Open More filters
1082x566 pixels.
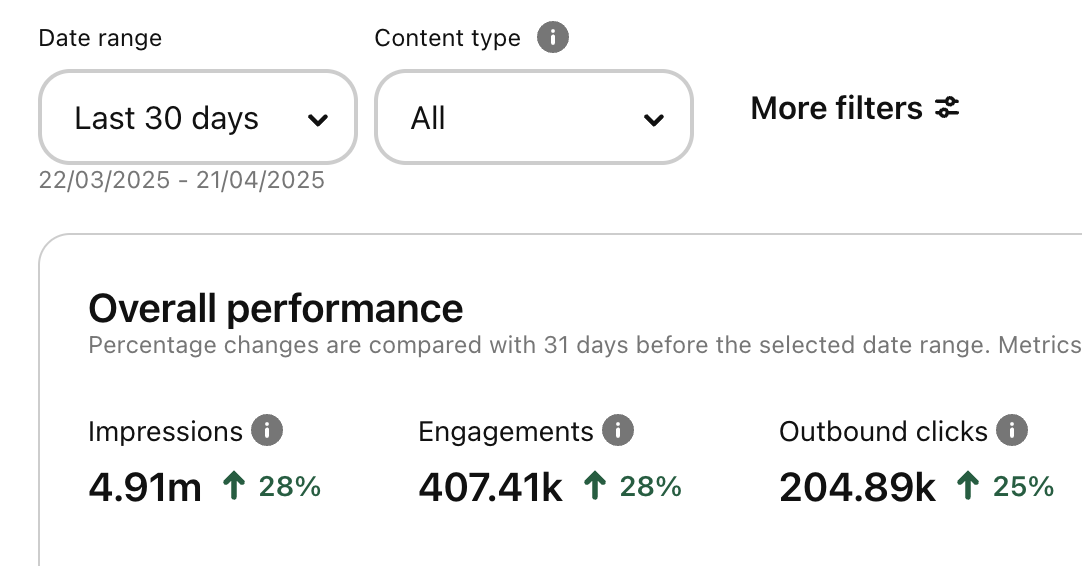[855, 108]
